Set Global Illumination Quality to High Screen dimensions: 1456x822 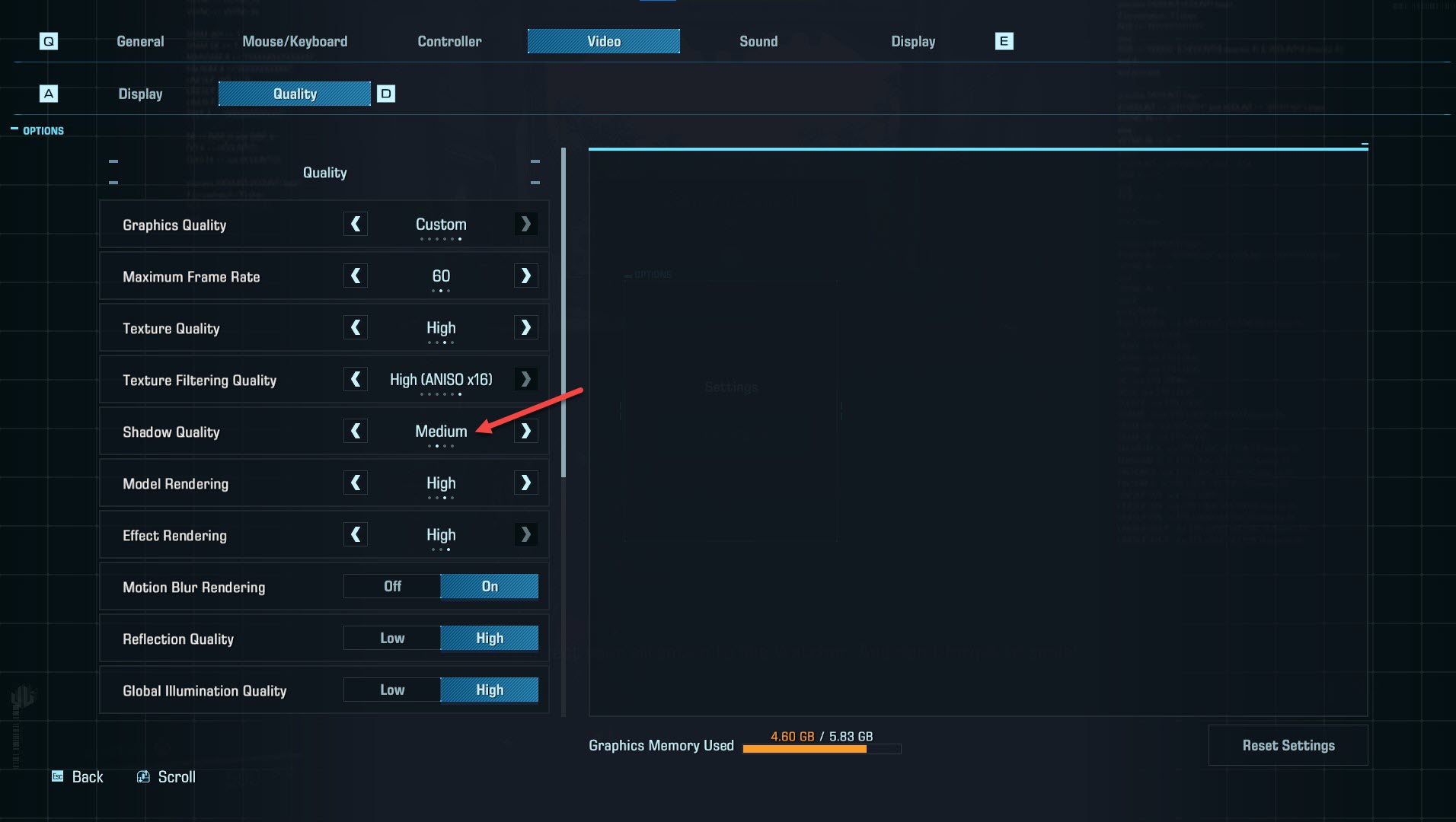pos(490,690)
